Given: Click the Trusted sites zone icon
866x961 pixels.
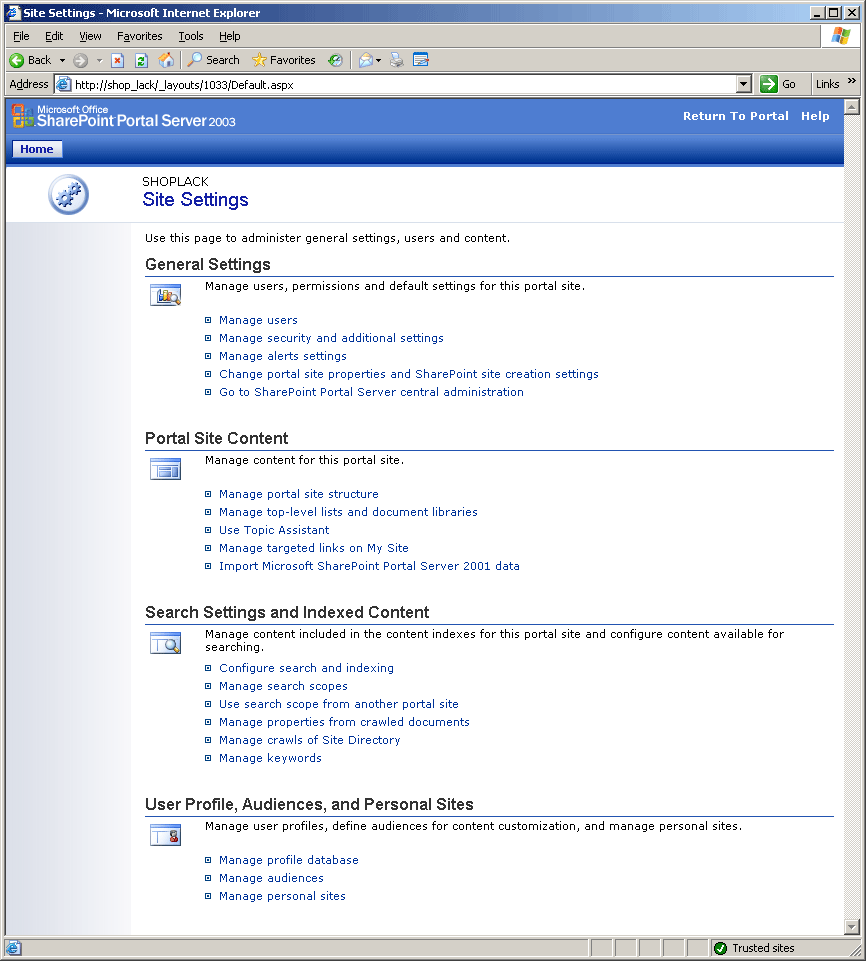Looking at the screenshot, I should (x=721, y=948).
